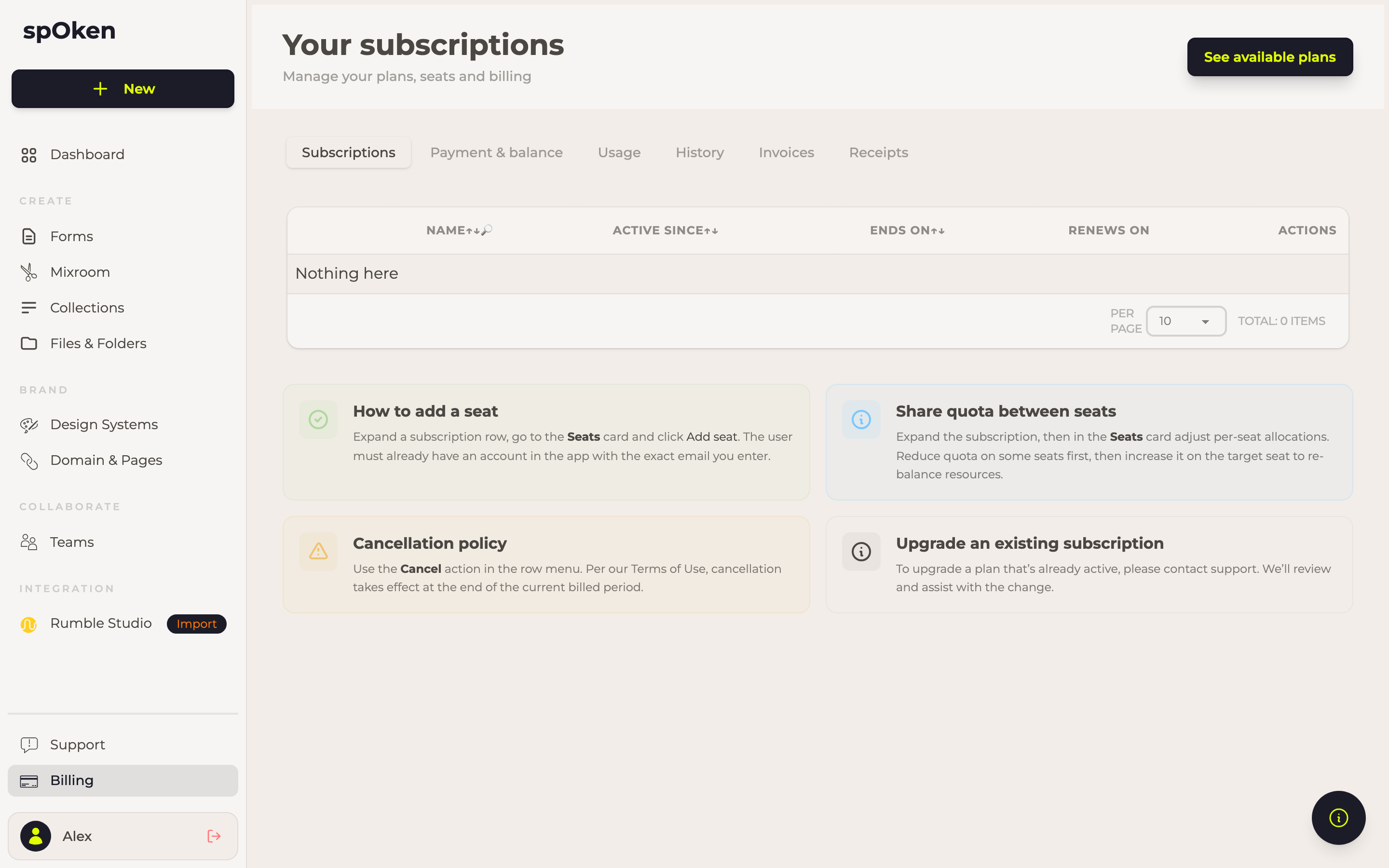This screenshot has height=868, width=1389.
Task: Sort by Active Since column
Action: pos(665,230)
